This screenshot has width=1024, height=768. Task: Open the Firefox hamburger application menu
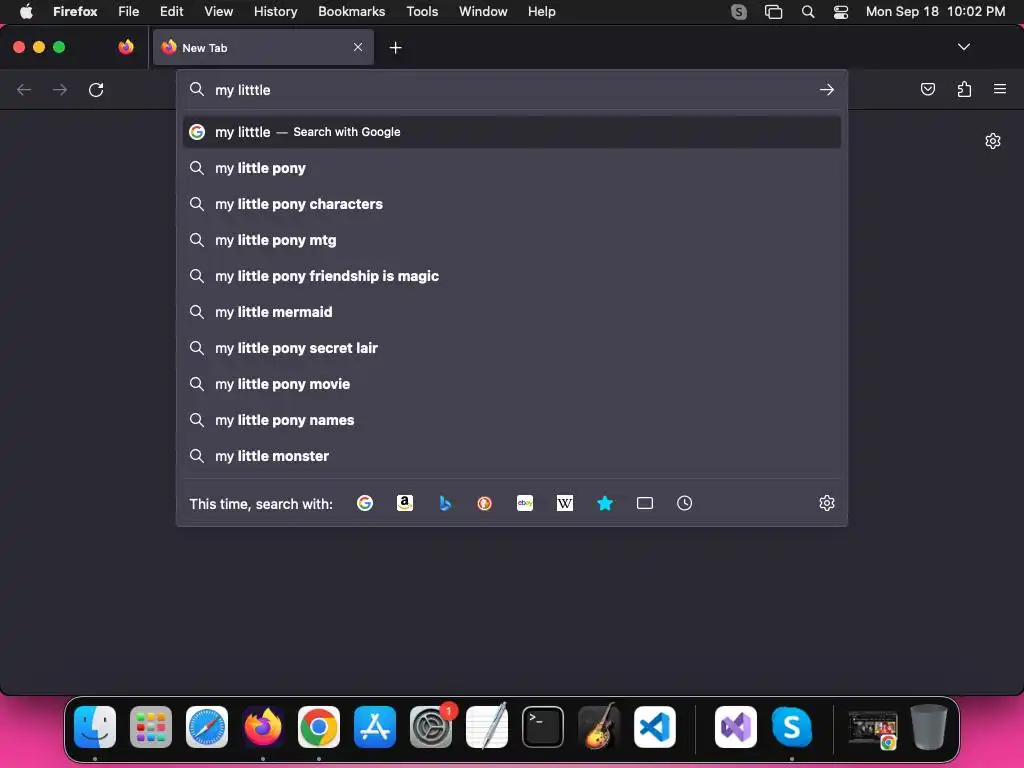coord(1000,89)
